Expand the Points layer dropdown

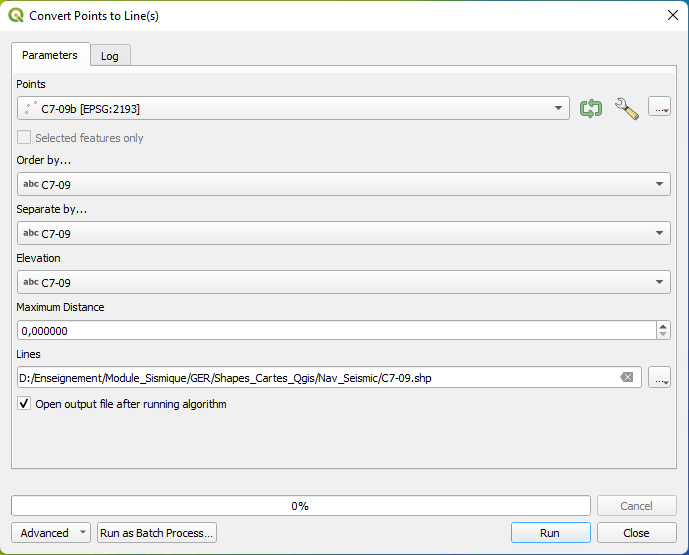click(558, 108)
